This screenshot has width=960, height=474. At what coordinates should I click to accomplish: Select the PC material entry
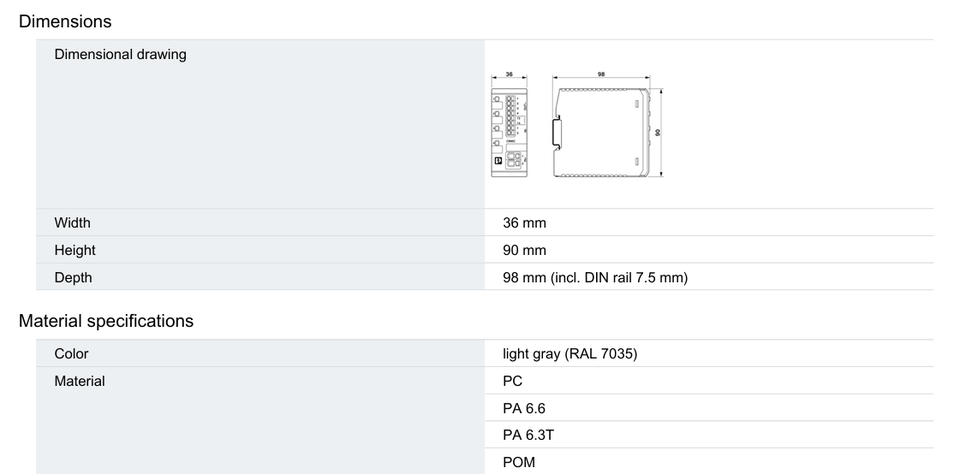512,381
